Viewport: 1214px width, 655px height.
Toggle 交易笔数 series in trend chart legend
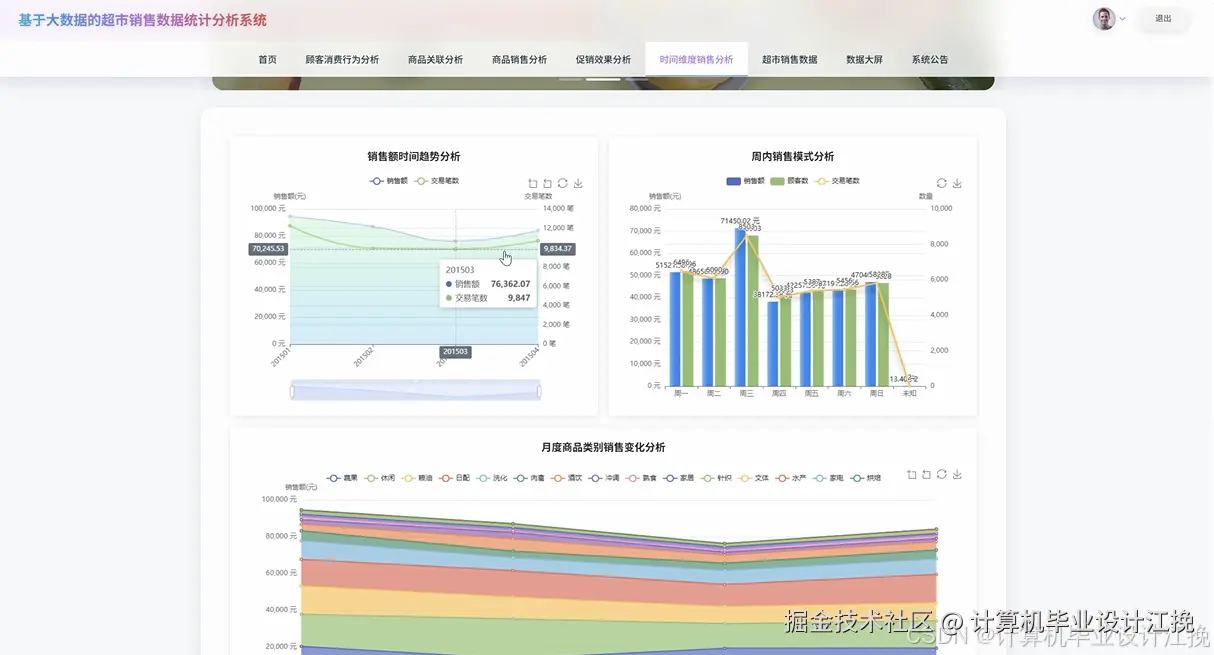click(438, 181)
